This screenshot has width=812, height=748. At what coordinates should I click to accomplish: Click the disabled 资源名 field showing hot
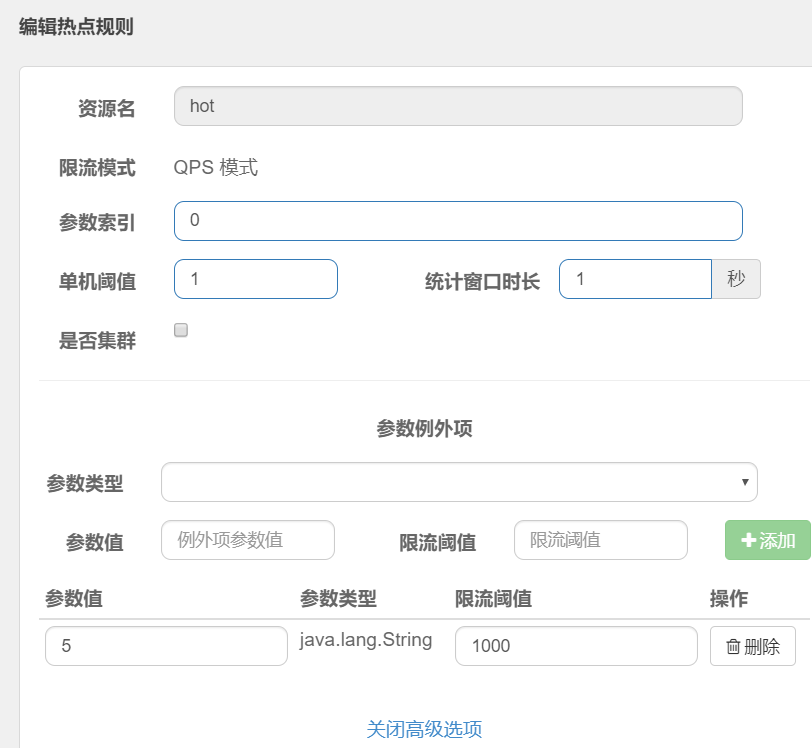click(x=458, y=106)
